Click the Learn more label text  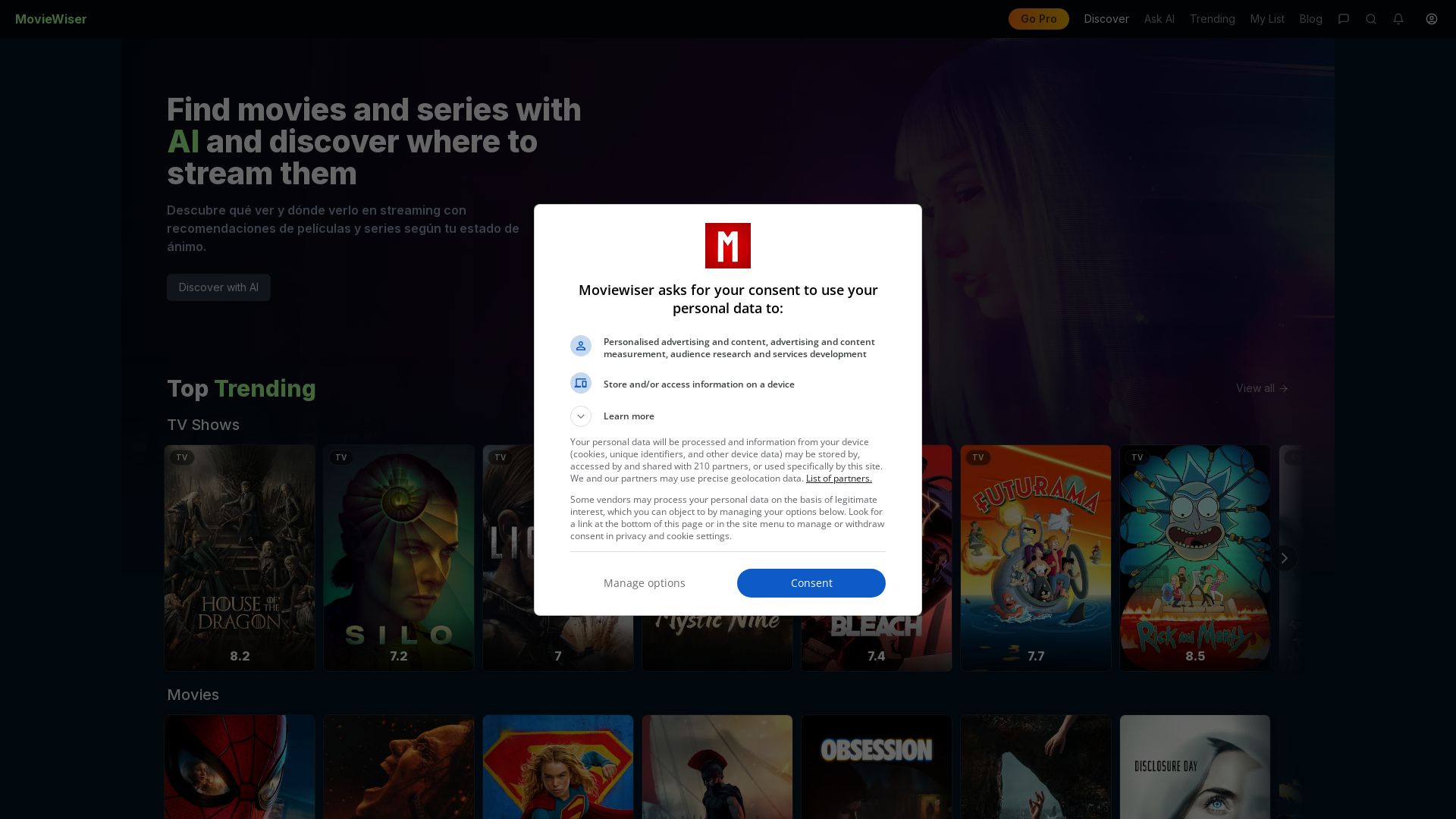pyautogui.click(x=629, y=416)
